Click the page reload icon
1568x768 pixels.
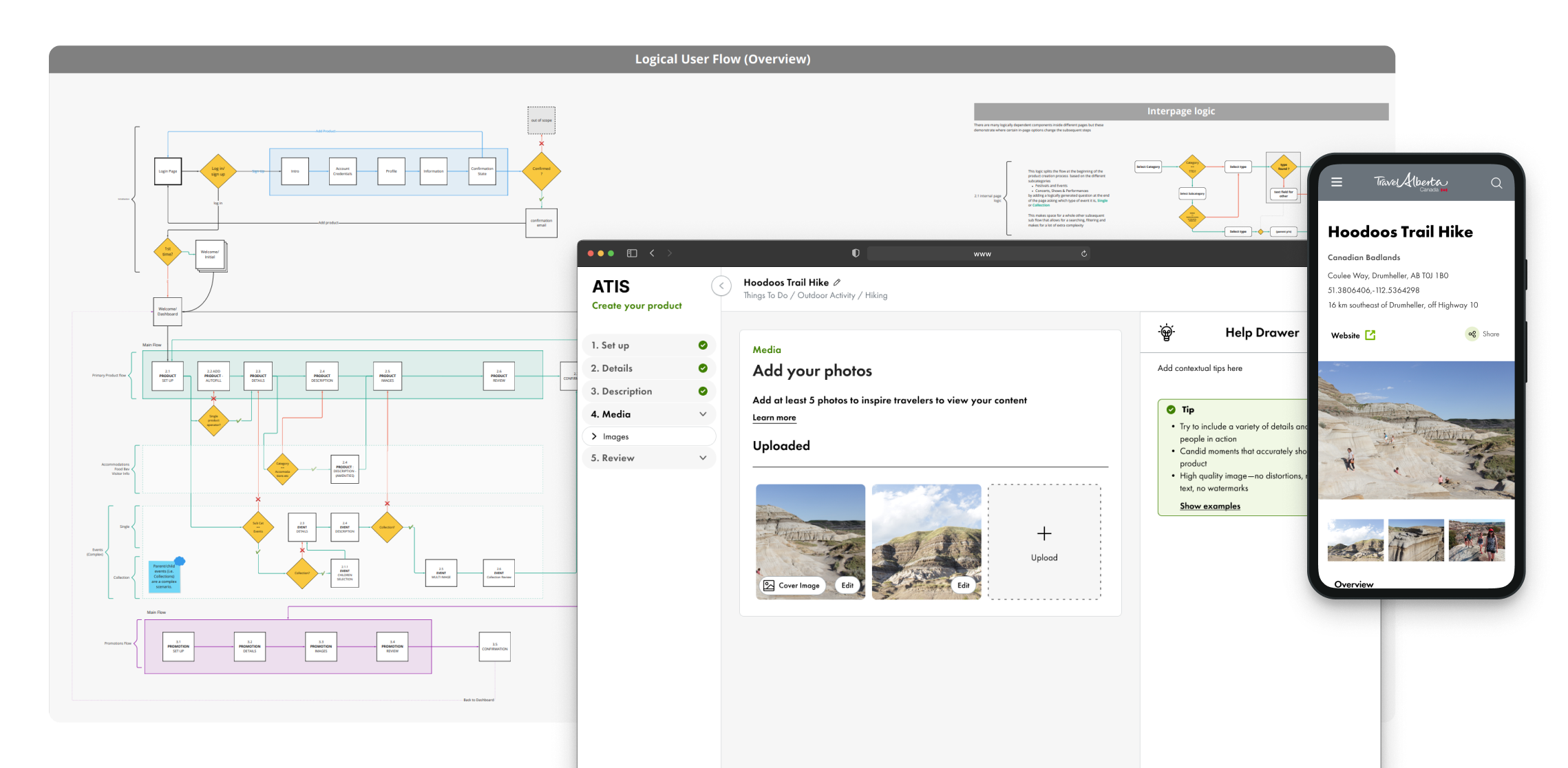coord(1084,254)
